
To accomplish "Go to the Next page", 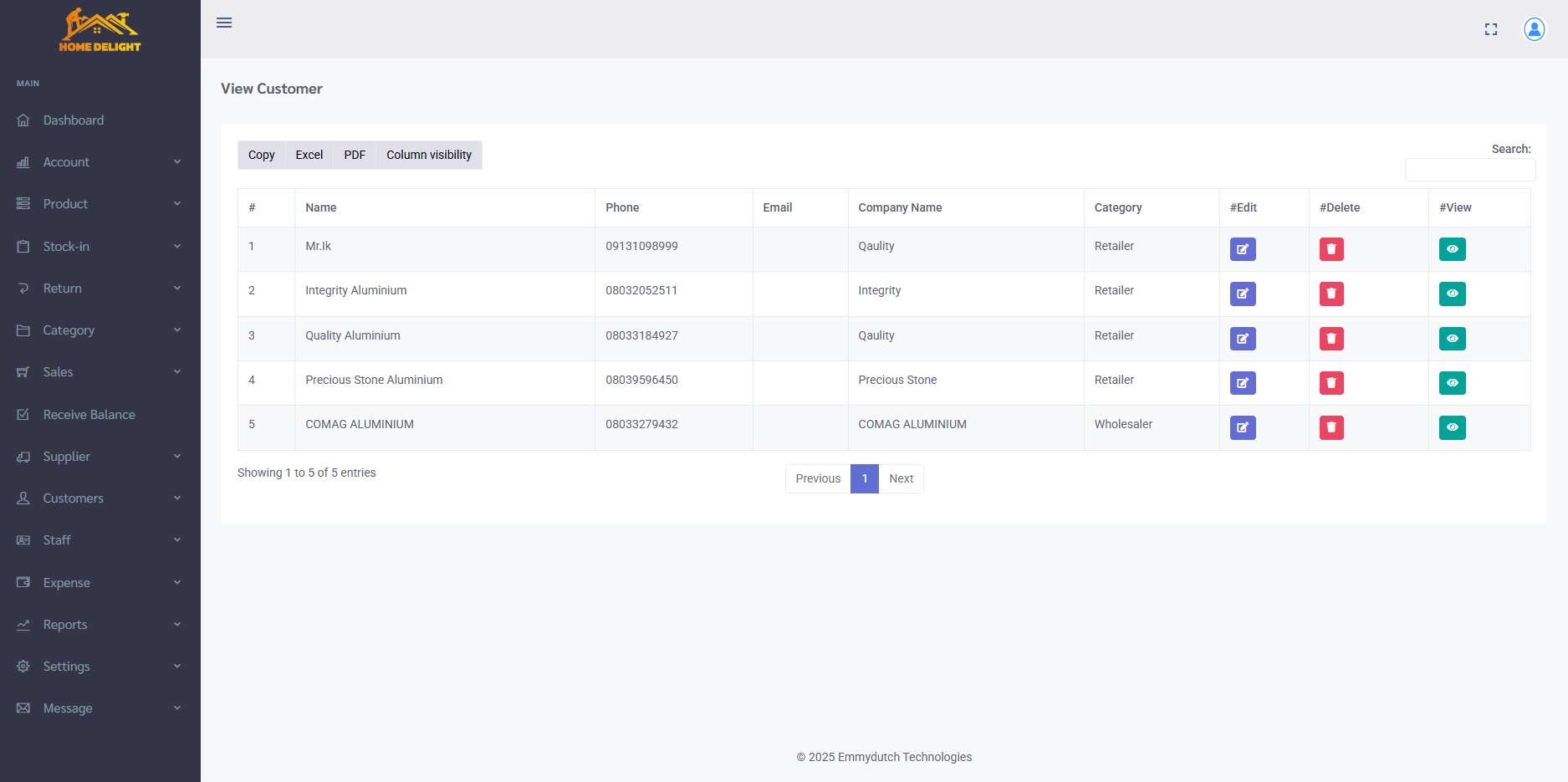I will (x=901, y=478).
